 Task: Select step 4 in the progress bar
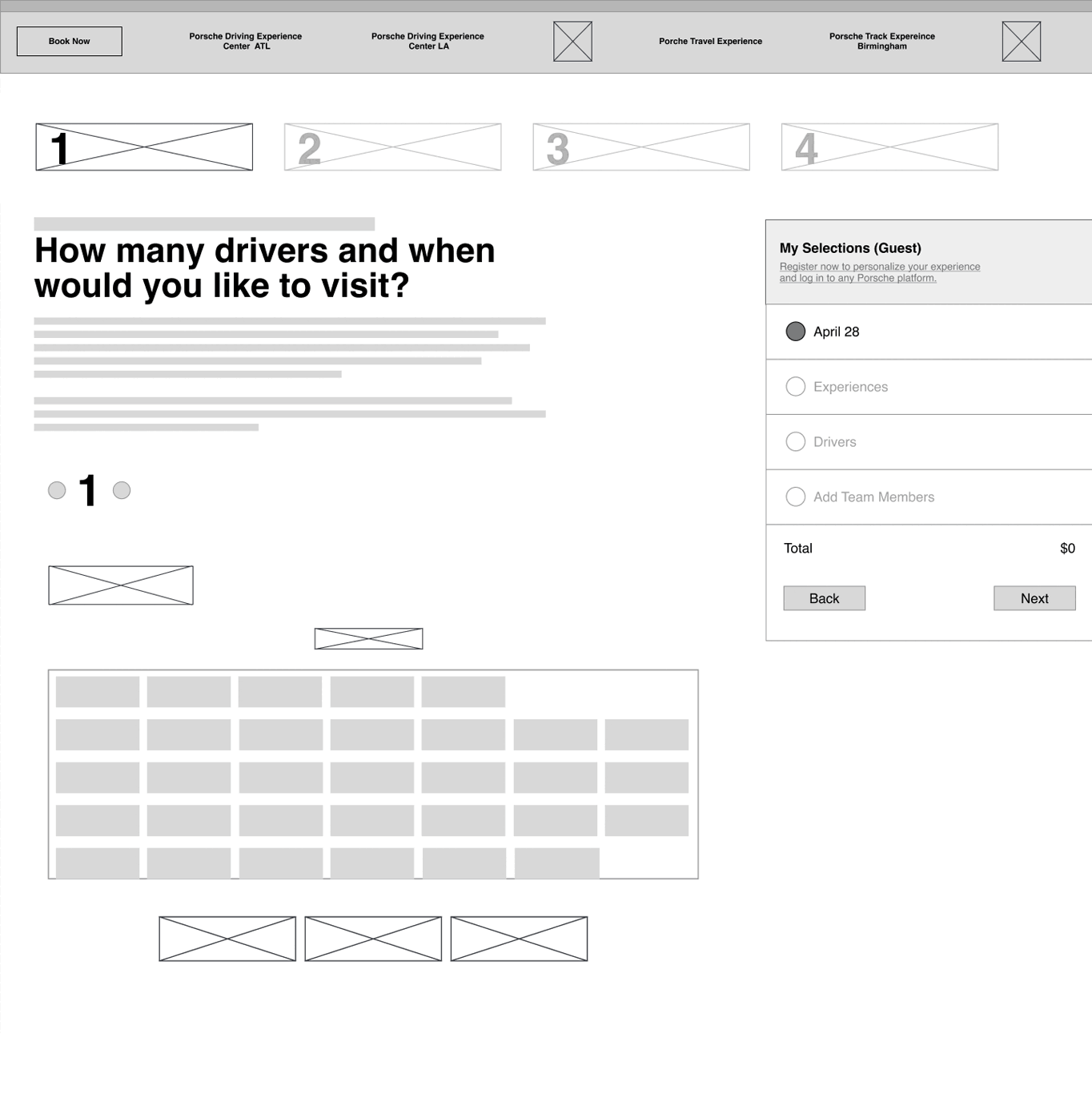pyautogui.click(x=889, y=147)
